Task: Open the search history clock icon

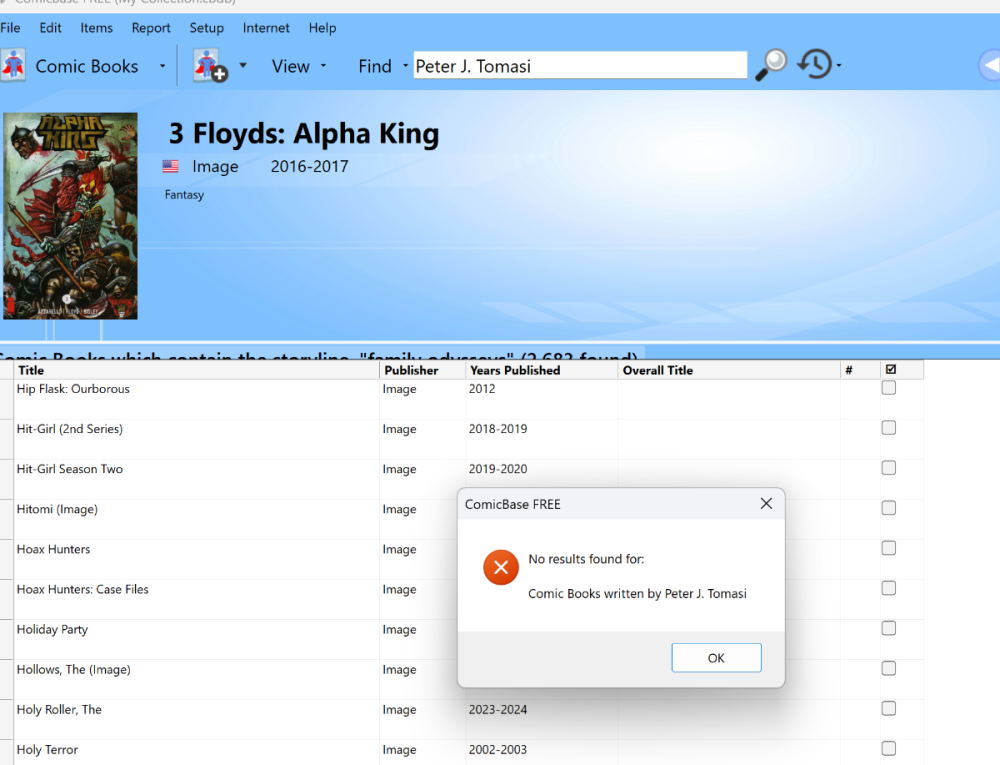Action: tap(814, 66)
